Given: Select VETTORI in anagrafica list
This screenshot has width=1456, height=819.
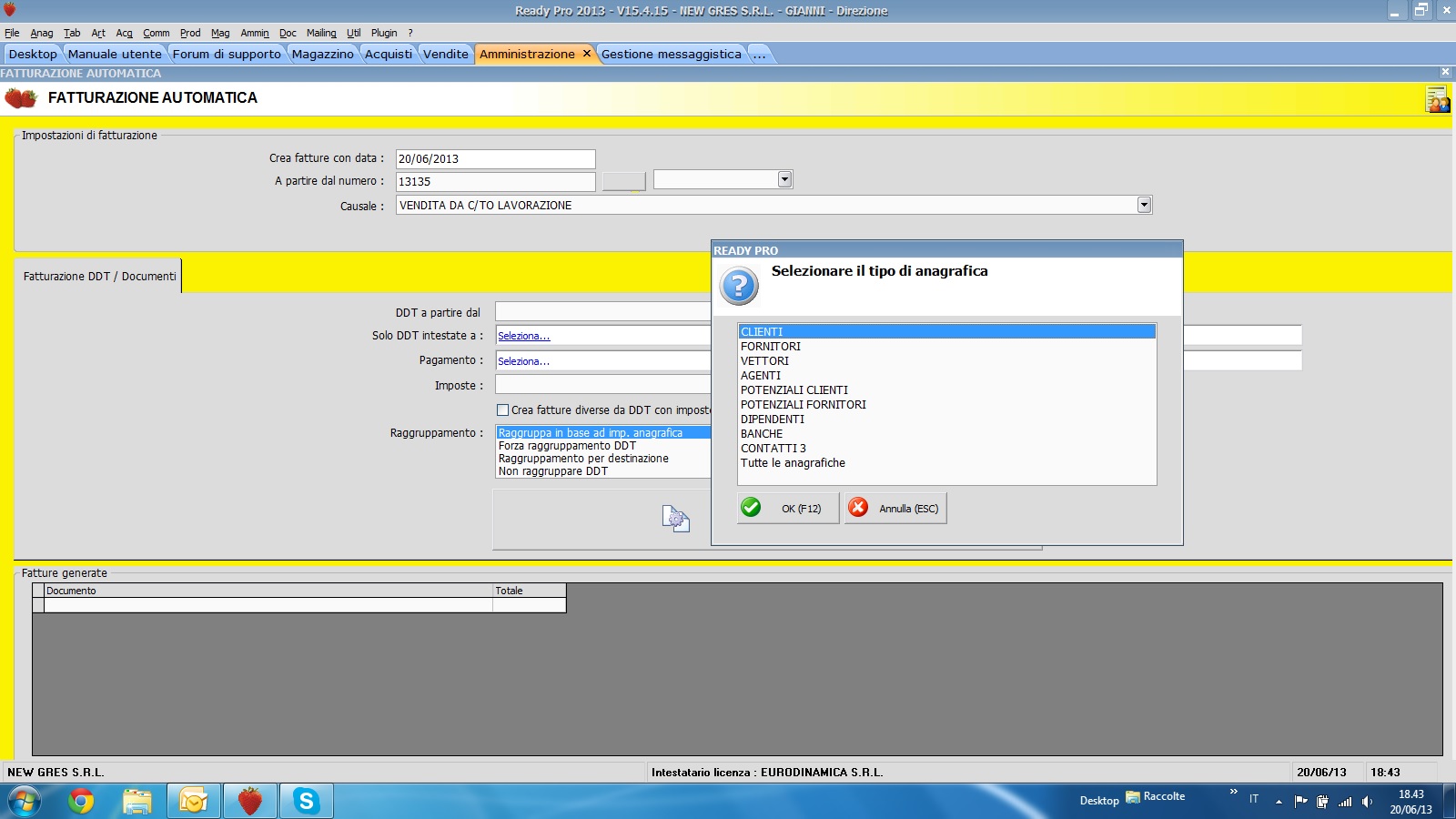Looking at the screenshot, I should 946,361.
